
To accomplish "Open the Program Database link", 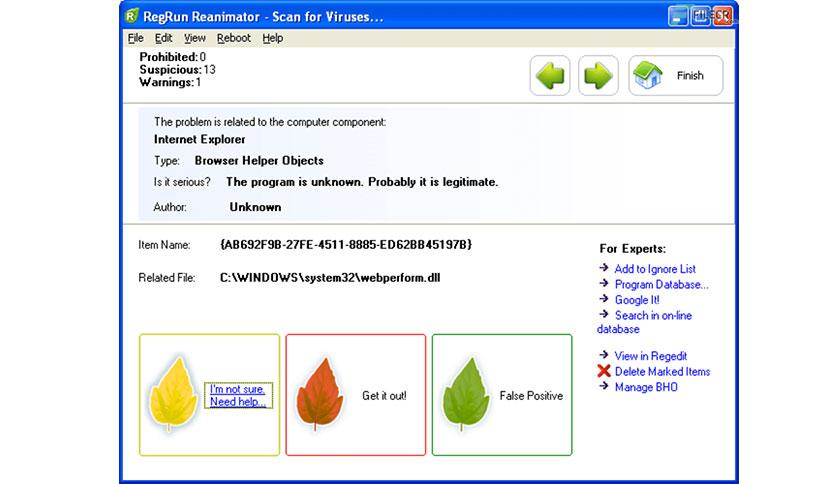I will [x=662, y=285].
